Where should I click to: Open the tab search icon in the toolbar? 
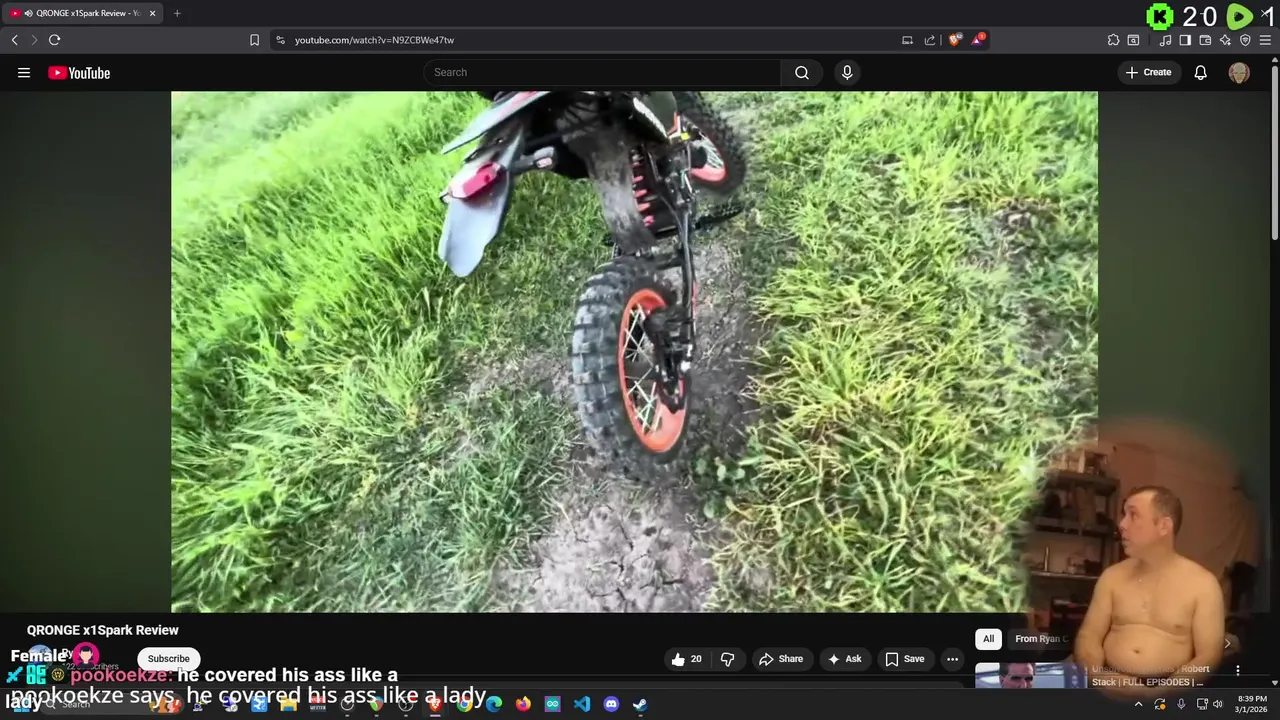click(x=1133, y=40)
